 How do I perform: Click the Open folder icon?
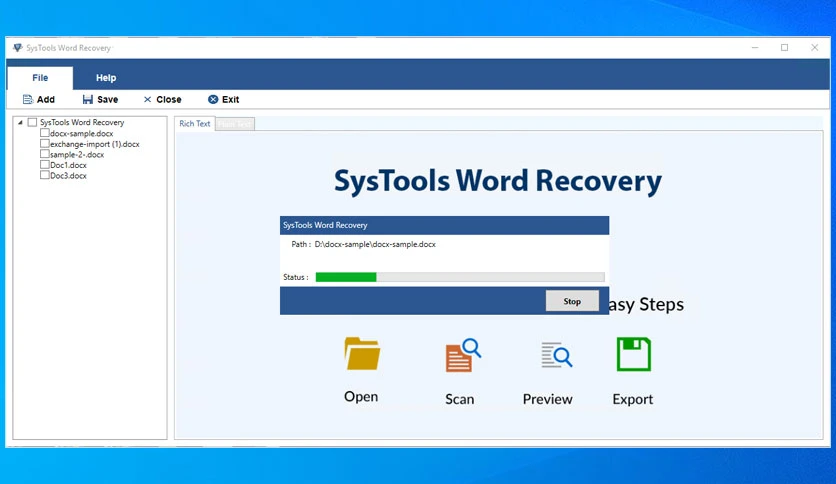coord(362,353)
